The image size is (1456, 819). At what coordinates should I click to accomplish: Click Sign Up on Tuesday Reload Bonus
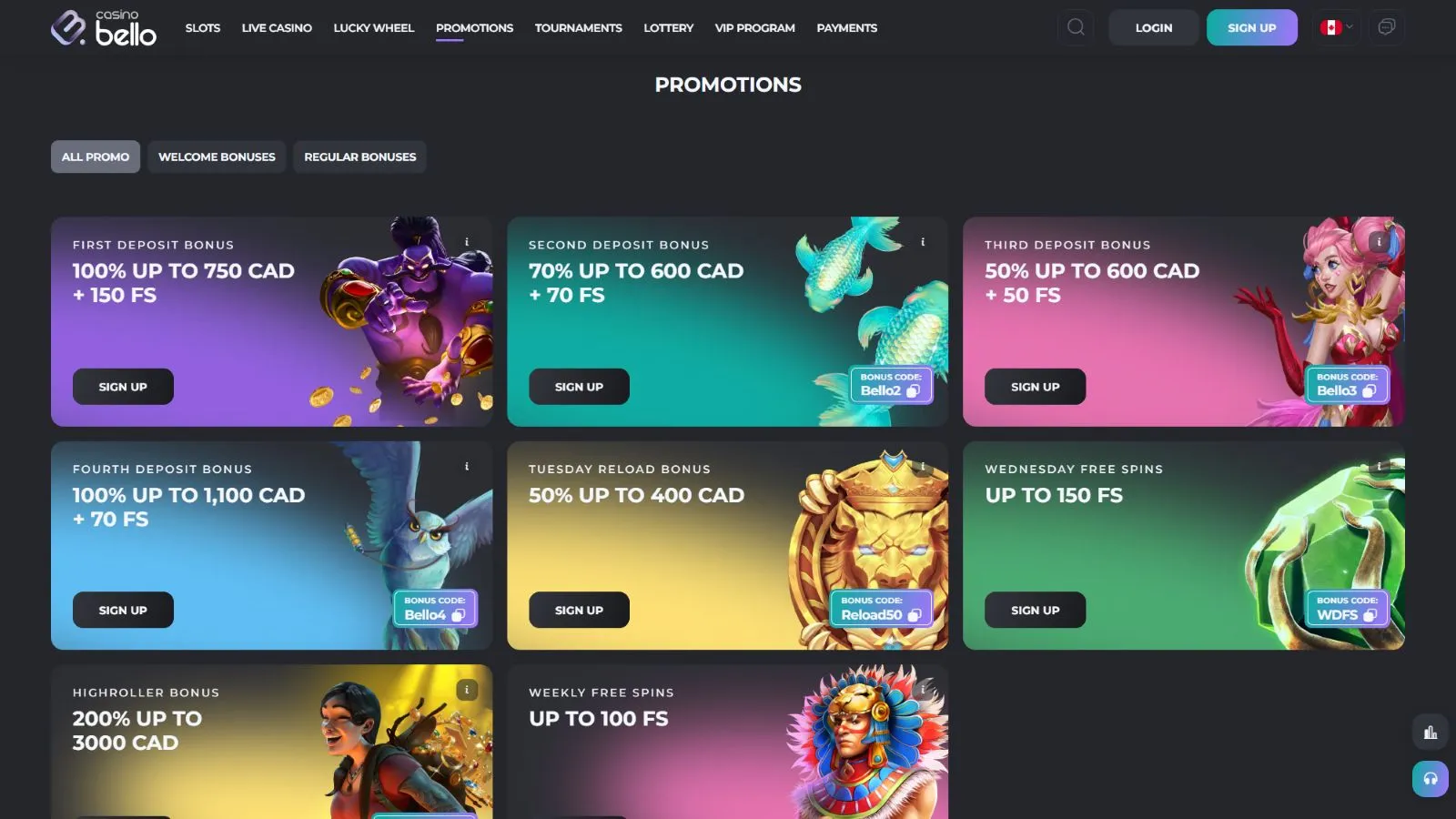(579, 610)
